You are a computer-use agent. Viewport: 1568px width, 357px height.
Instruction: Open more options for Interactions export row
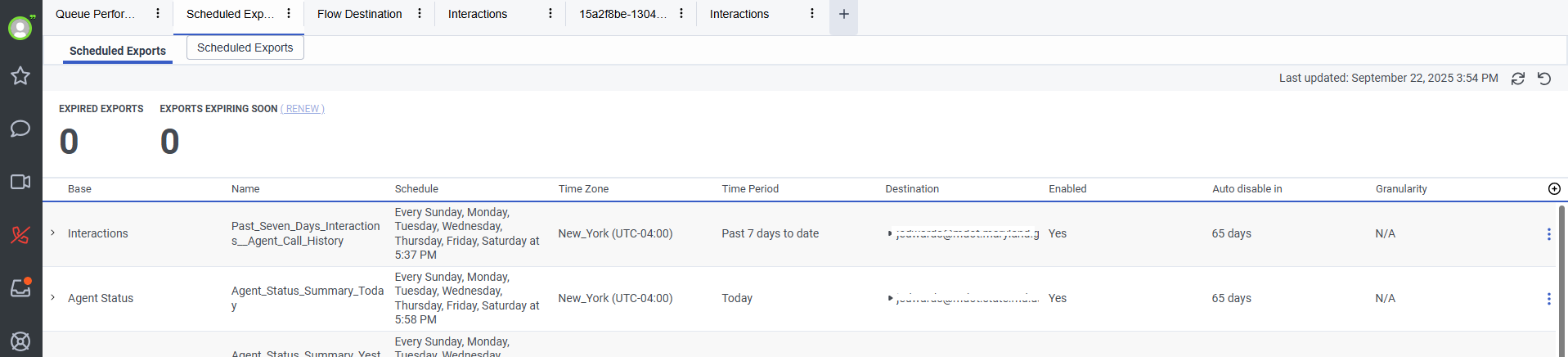tap(1548, 234)
